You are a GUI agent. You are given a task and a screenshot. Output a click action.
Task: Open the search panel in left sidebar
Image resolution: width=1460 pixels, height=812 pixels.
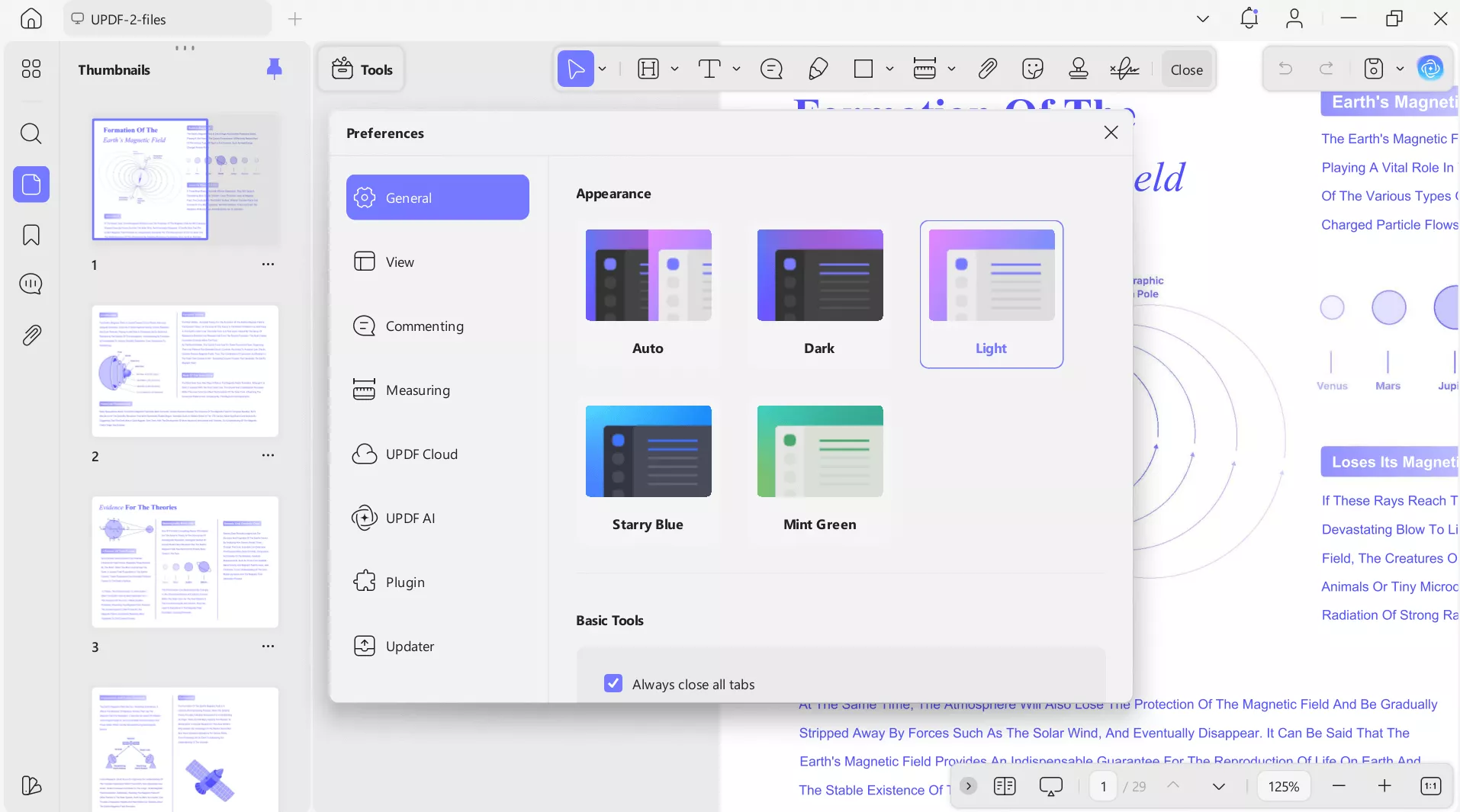click(31, 133)
